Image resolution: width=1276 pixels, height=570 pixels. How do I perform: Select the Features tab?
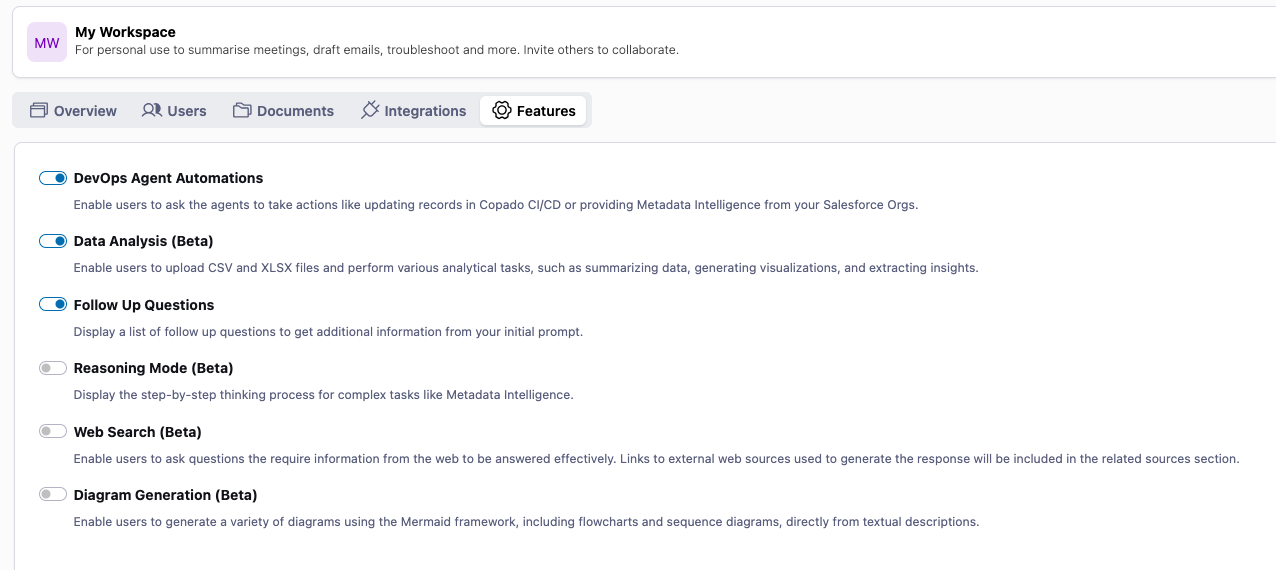tap(533, 110)
